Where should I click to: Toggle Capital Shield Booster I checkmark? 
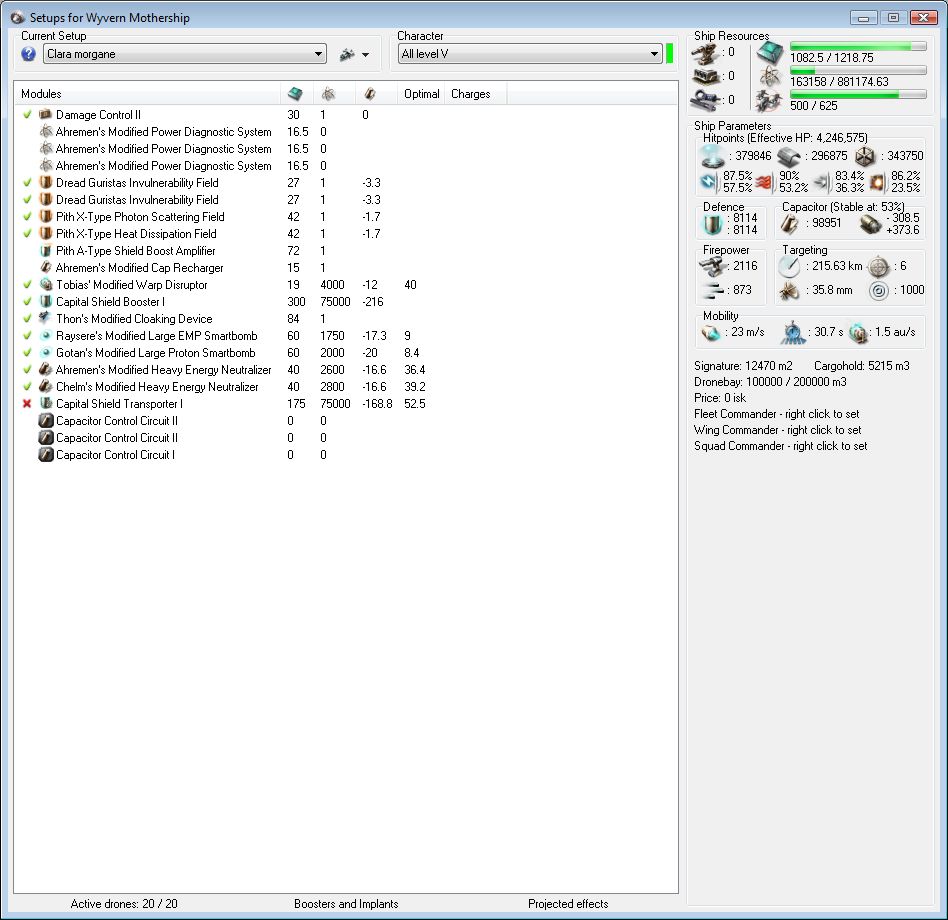(27, 301)
